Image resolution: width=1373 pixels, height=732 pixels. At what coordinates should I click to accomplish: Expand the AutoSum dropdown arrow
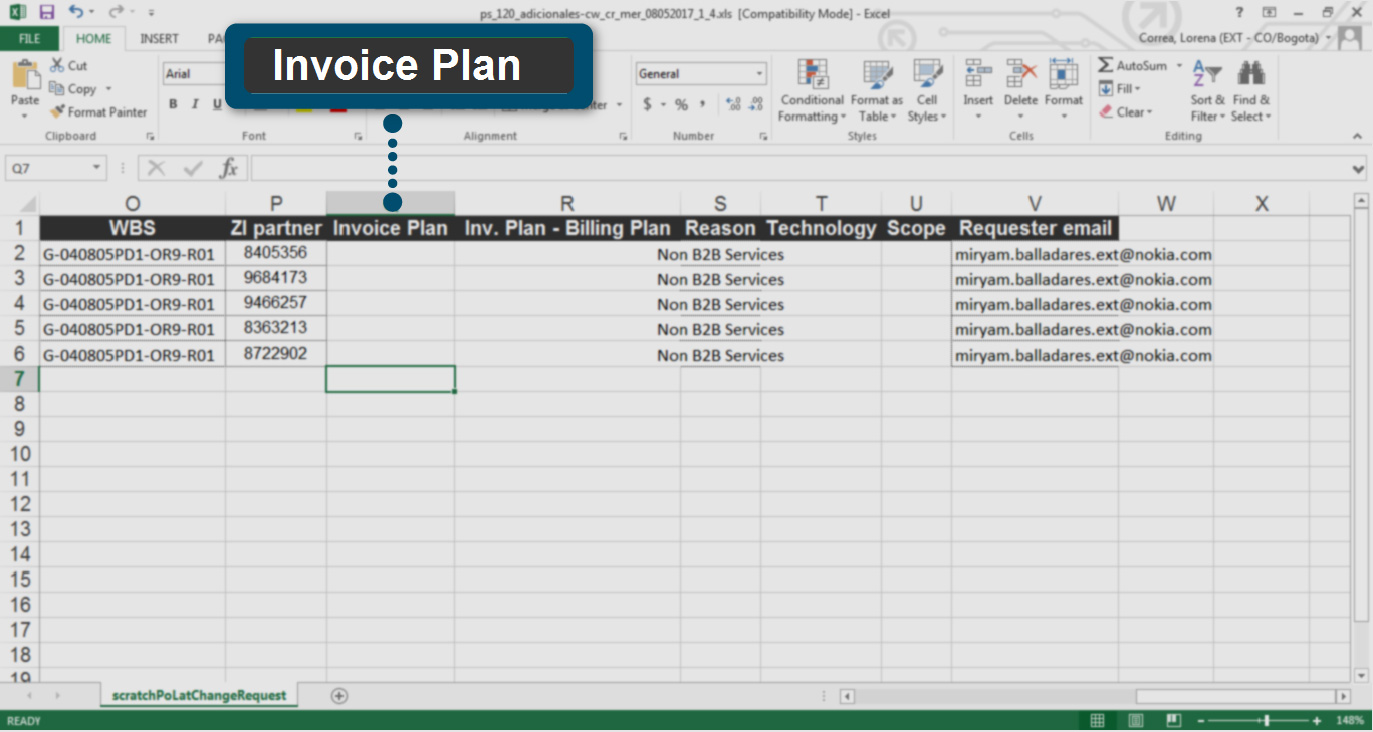point(1179,66)
